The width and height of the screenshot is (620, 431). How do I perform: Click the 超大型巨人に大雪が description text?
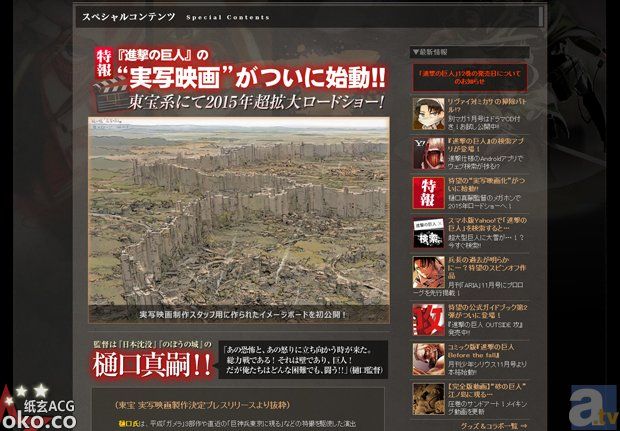coord(486,241)
